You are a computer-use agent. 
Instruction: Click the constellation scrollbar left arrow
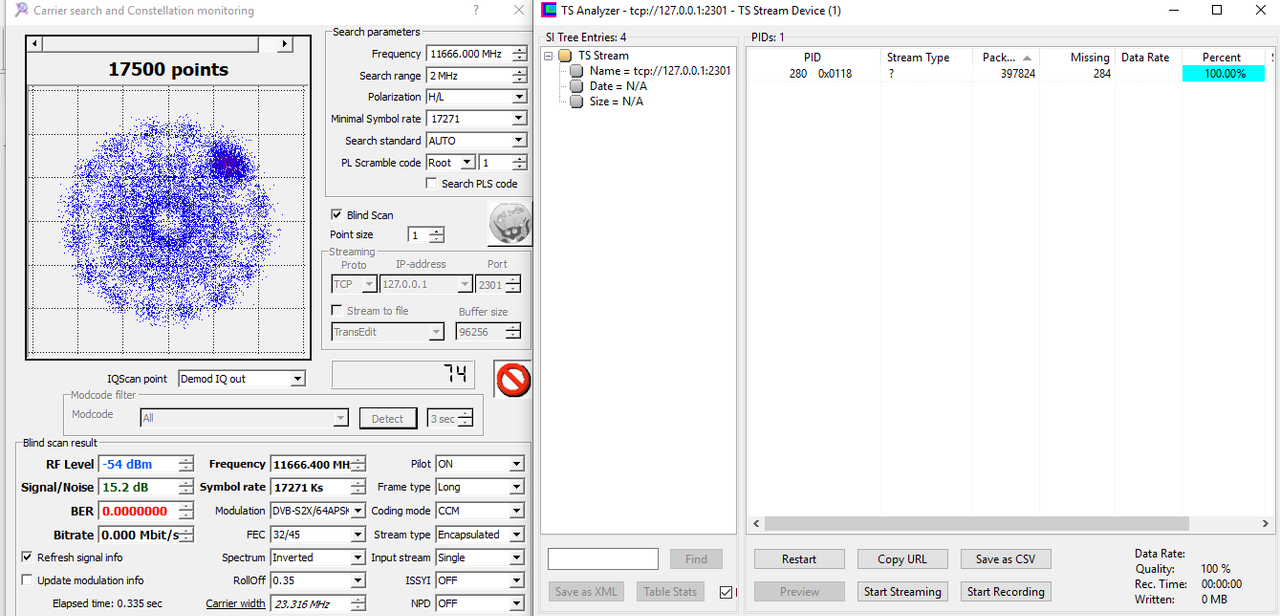pos(36,45)
